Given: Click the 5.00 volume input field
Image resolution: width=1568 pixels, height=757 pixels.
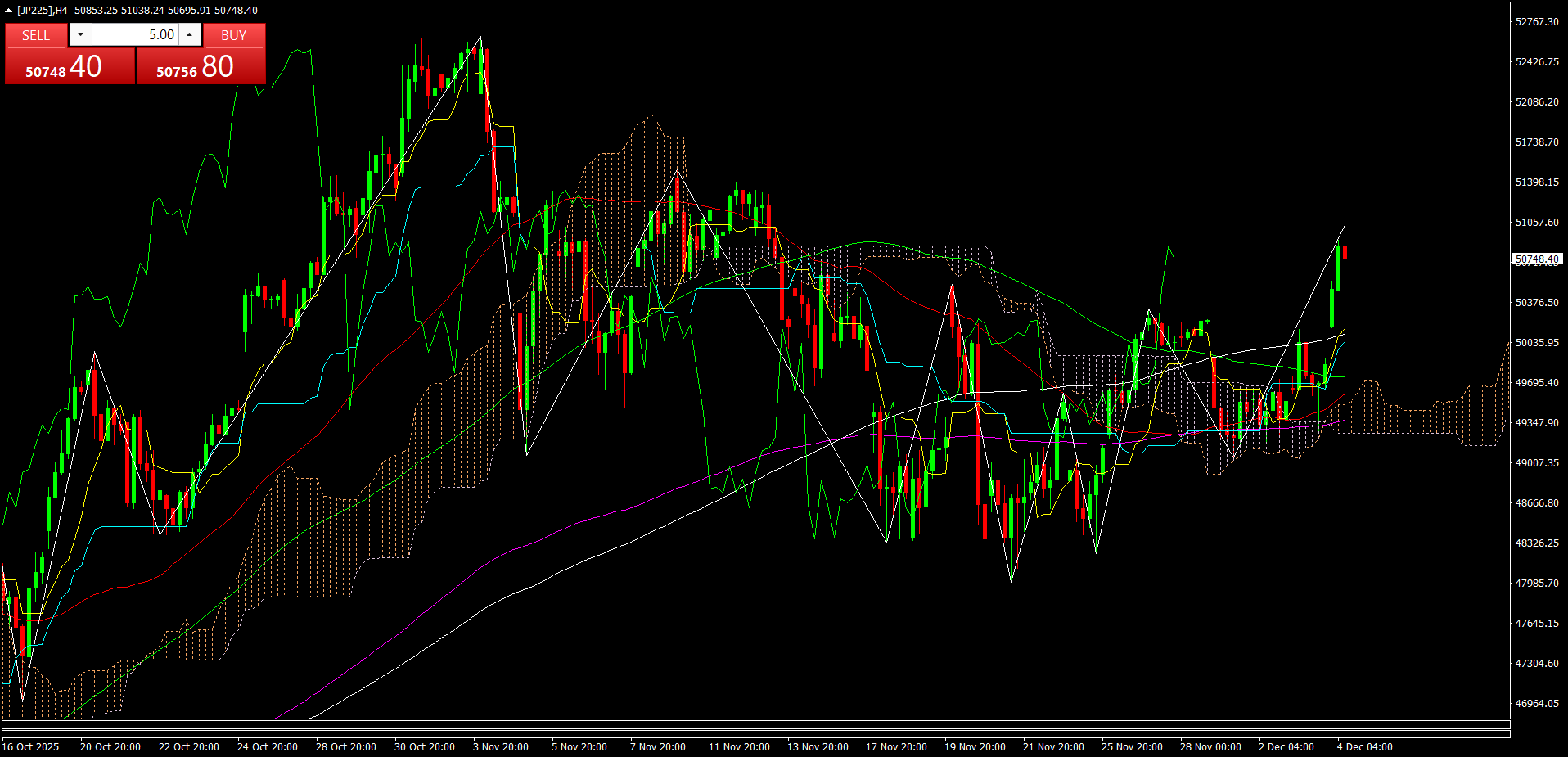Looking at the screenshot, I should [x=135, y=34].
